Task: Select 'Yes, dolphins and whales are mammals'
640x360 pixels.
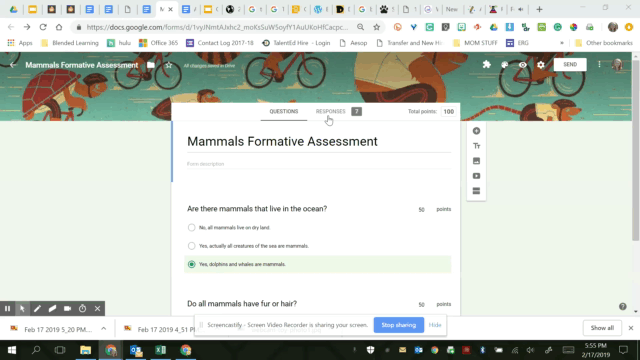Action: pos(191,264)
